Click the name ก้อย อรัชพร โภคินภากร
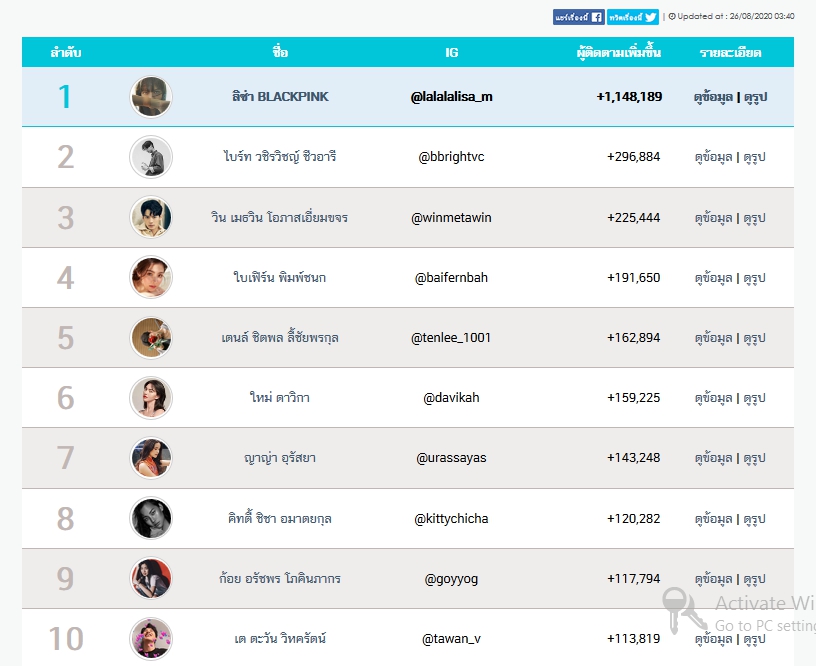The width and height of the screenshot is (816, 666). pyautogui.click(x=280, y=578)
